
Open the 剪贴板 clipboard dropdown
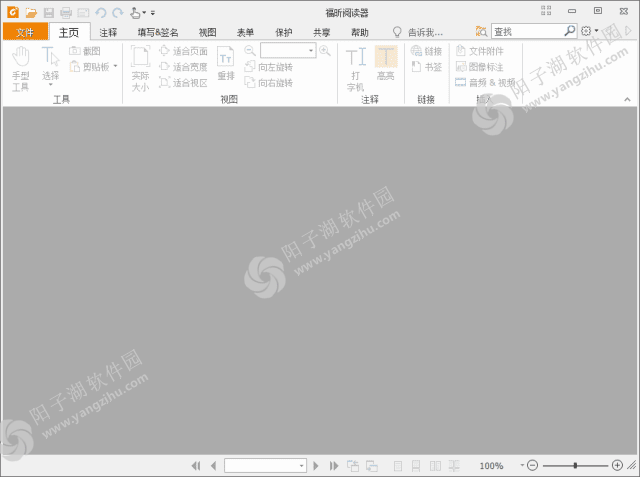point(116,66)
